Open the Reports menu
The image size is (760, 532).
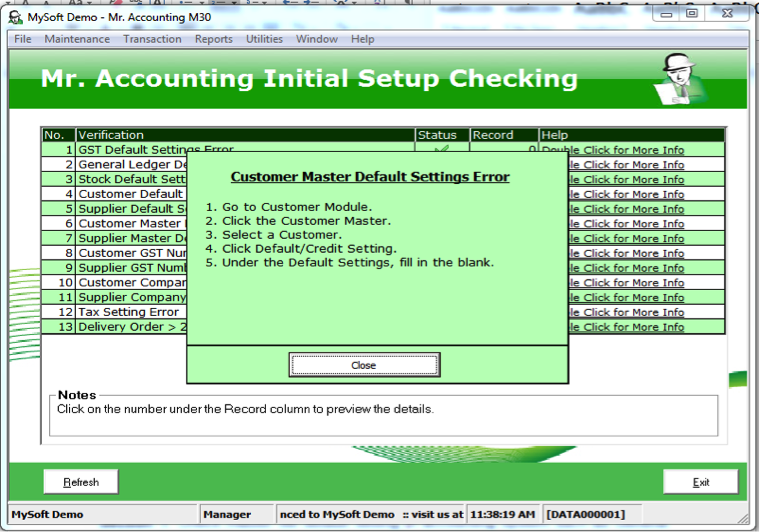pyautogui.click(x=214, y=39)
